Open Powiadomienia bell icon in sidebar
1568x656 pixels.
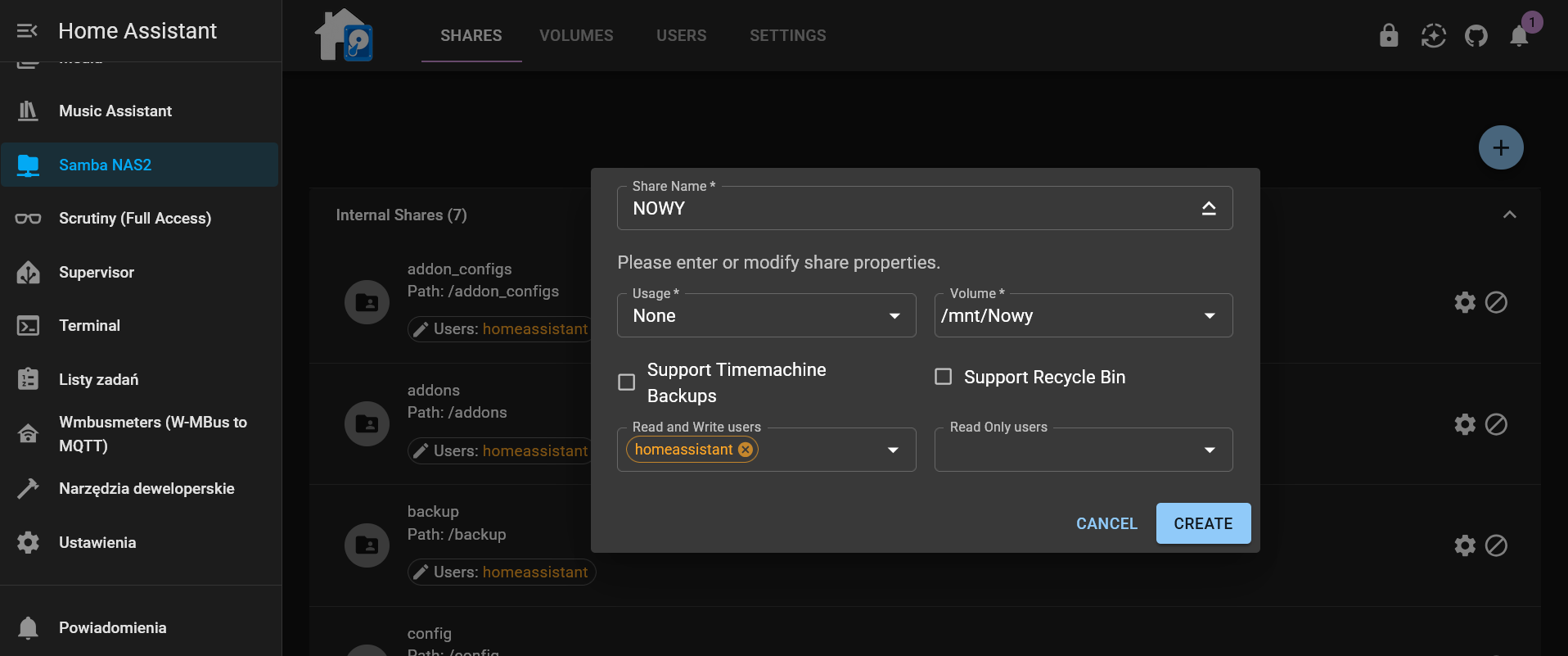pos(28,627)
